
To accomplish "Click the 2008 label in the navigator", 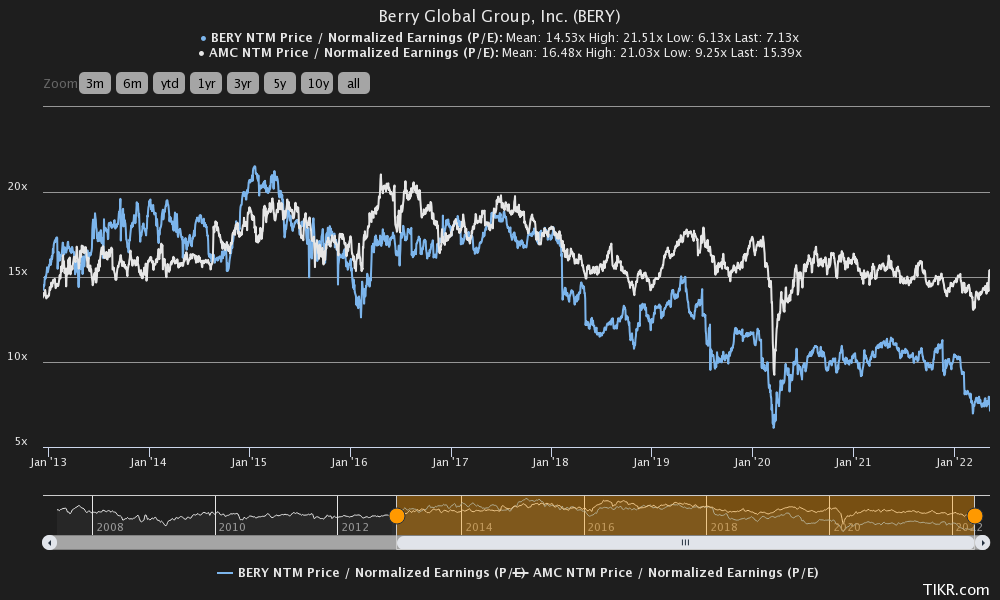I will tap(110, 527).
